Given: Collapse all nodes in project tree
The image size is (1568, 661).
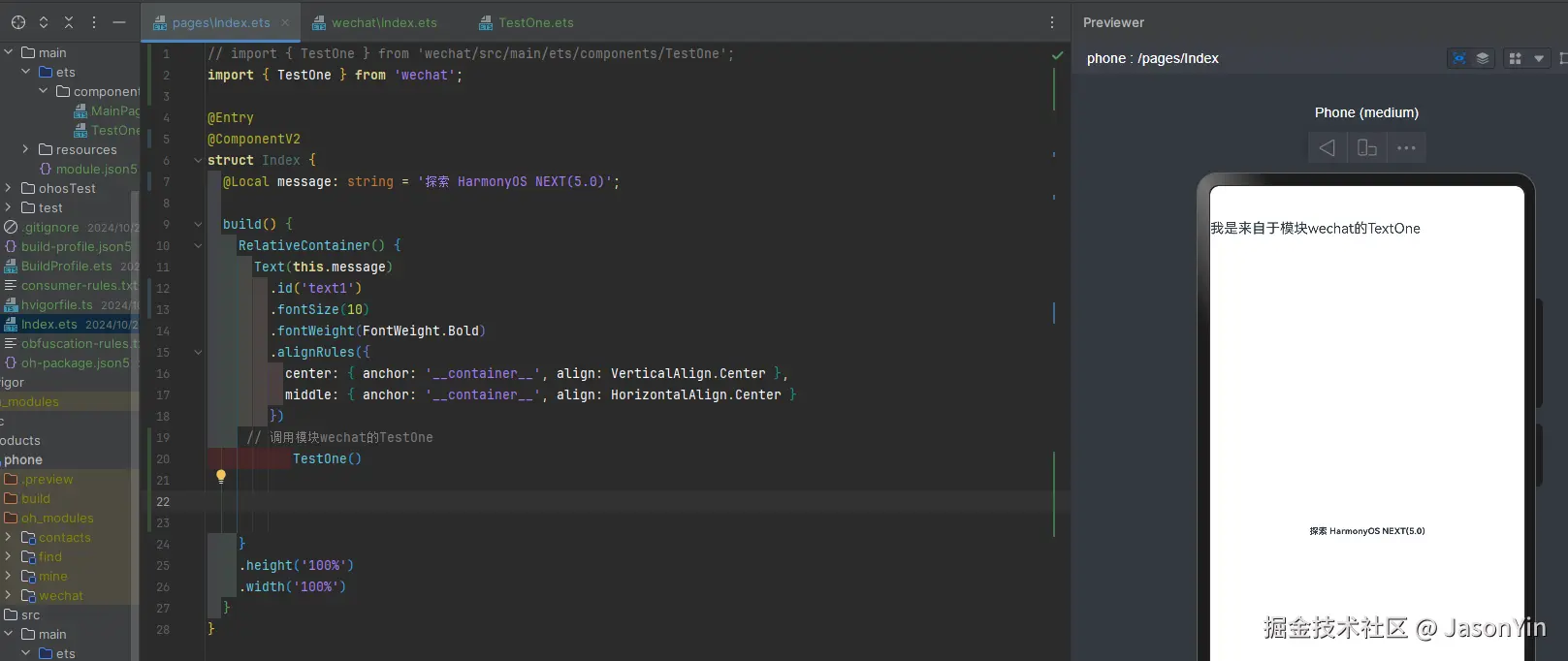Looking at the screenshot, I should coord(69,21).
